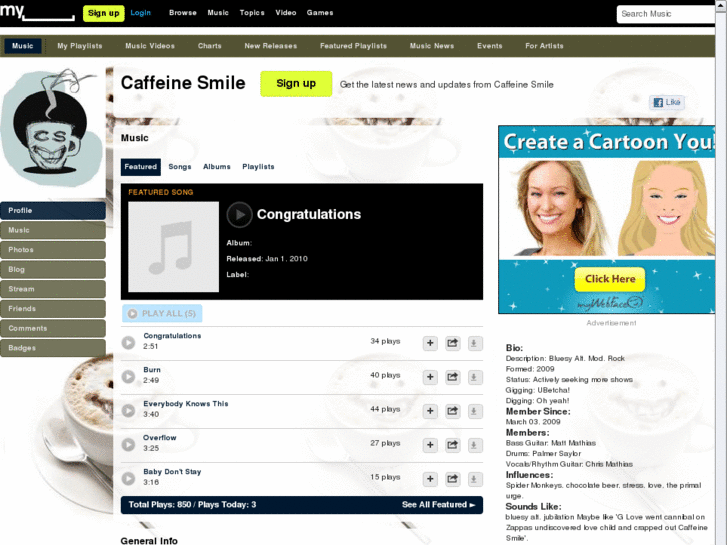Open Blog in the sidebar
This screenshot has width=727, height=545.
53,269
